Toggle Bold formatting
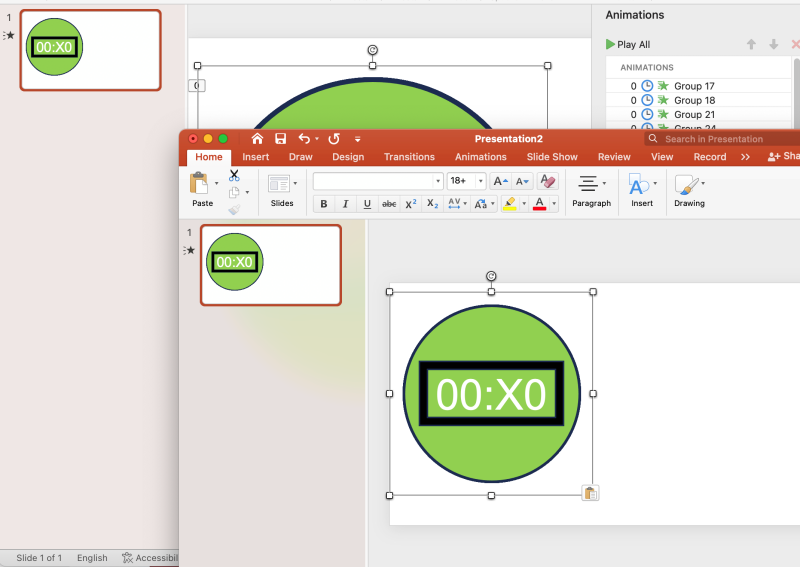This screenshot has width=800, height=567. pyautogui.click(x=323, y=204)
